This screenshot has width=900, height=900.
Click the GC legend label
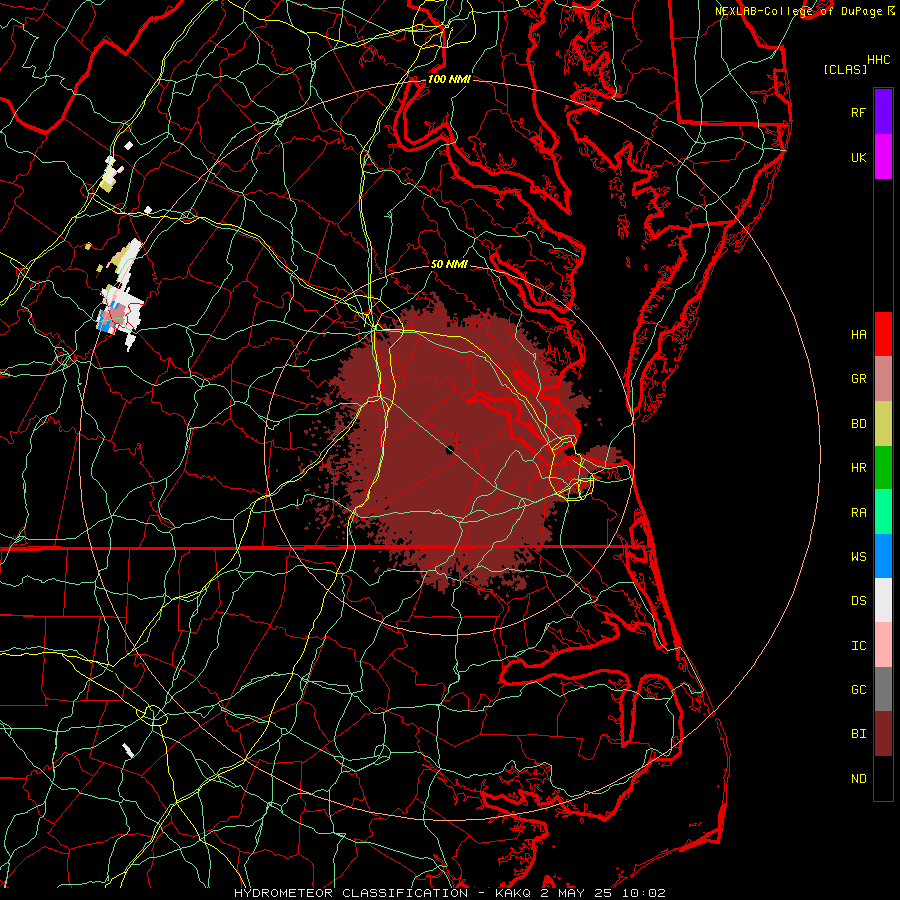tap(858, 690)
